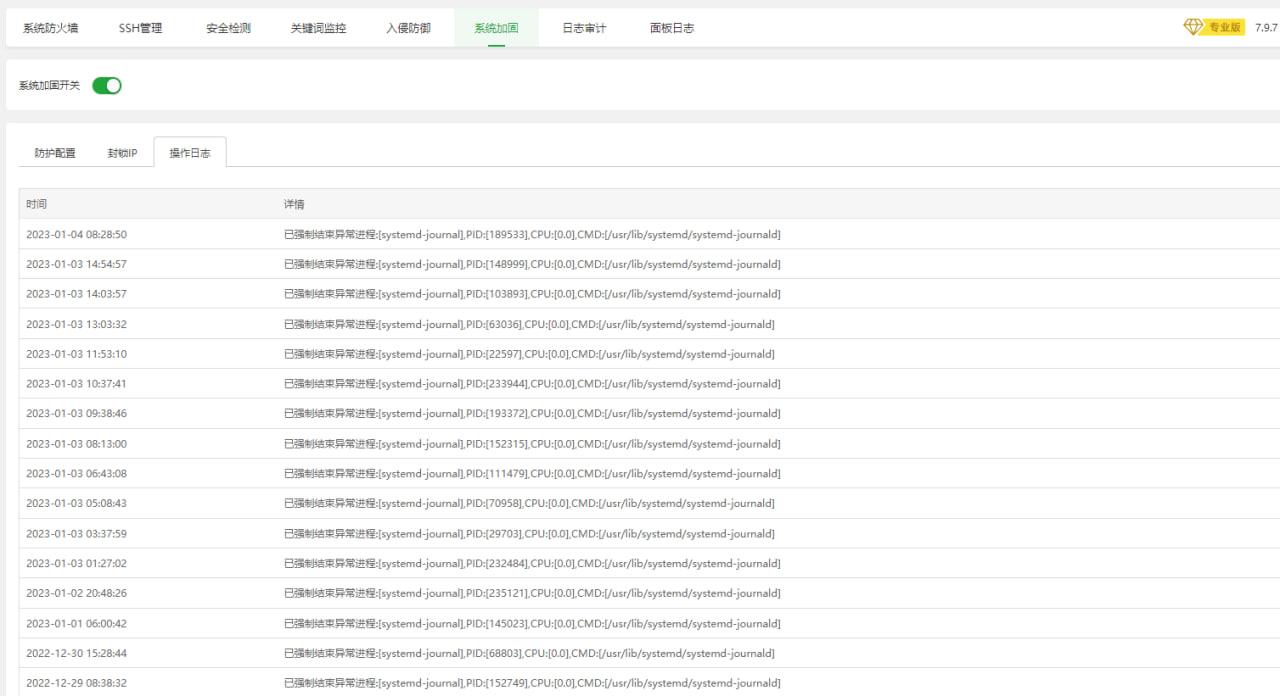Select timestamp 2023-01-03 03:37:59
Viewport: 1280px width, 696px height.
click(x=76, y=534)
